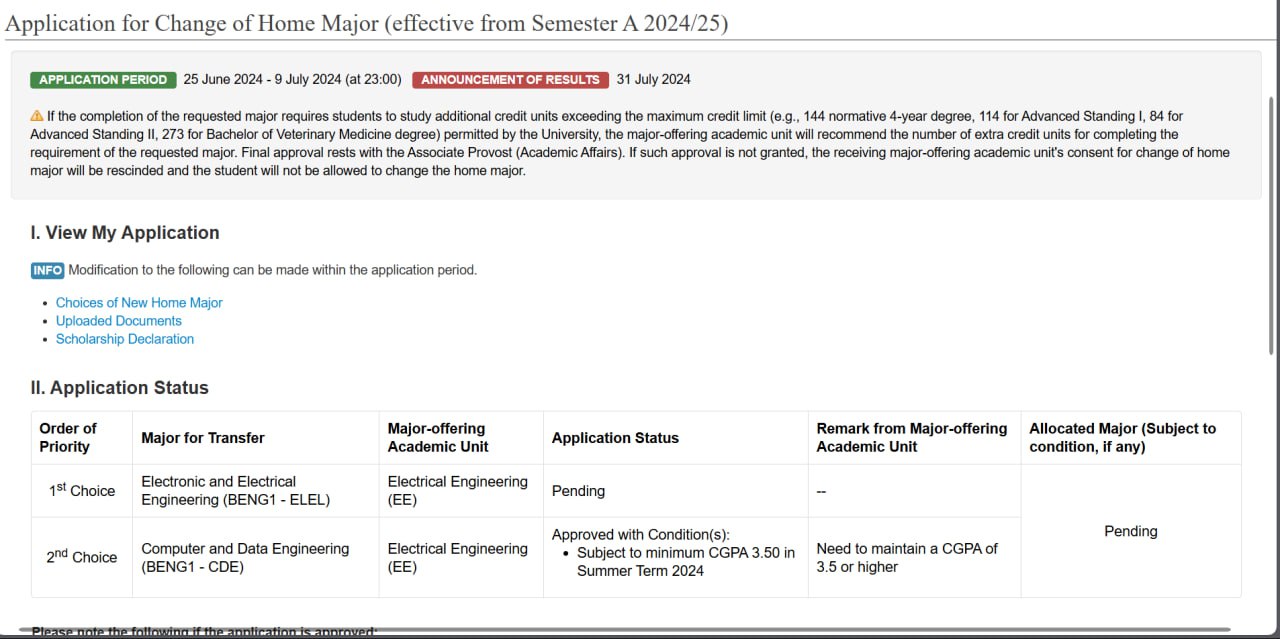
Task: Click the Application Status column header
Action: coord(615,438)
